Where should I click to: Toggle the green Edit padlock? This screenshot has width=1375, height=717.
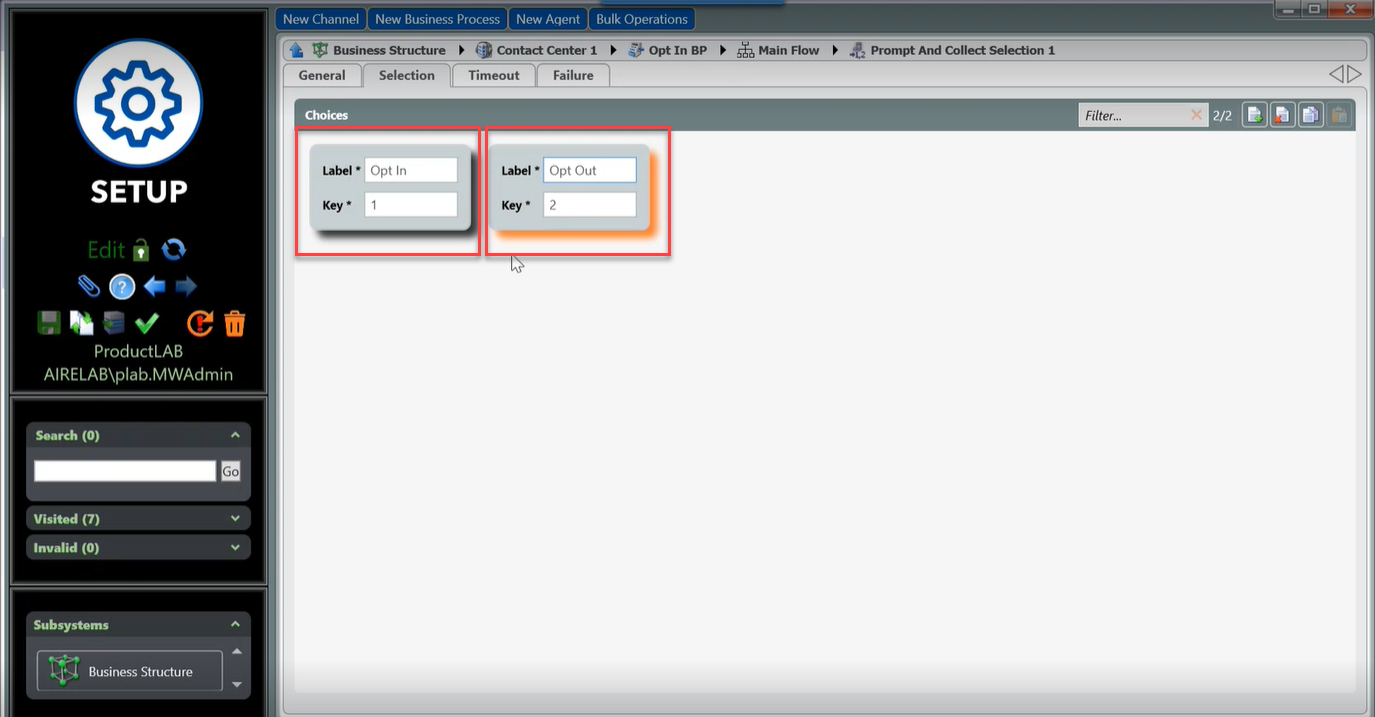pos(141,249)
